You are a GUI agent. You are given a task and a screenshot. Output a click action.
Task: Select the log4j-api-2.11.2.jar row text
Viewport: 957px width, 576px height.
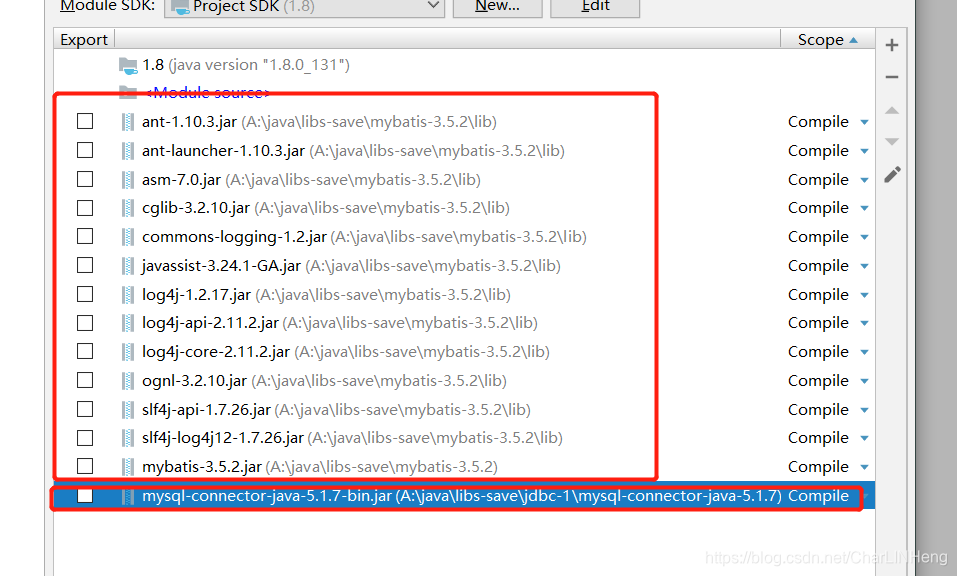point(340,323)
